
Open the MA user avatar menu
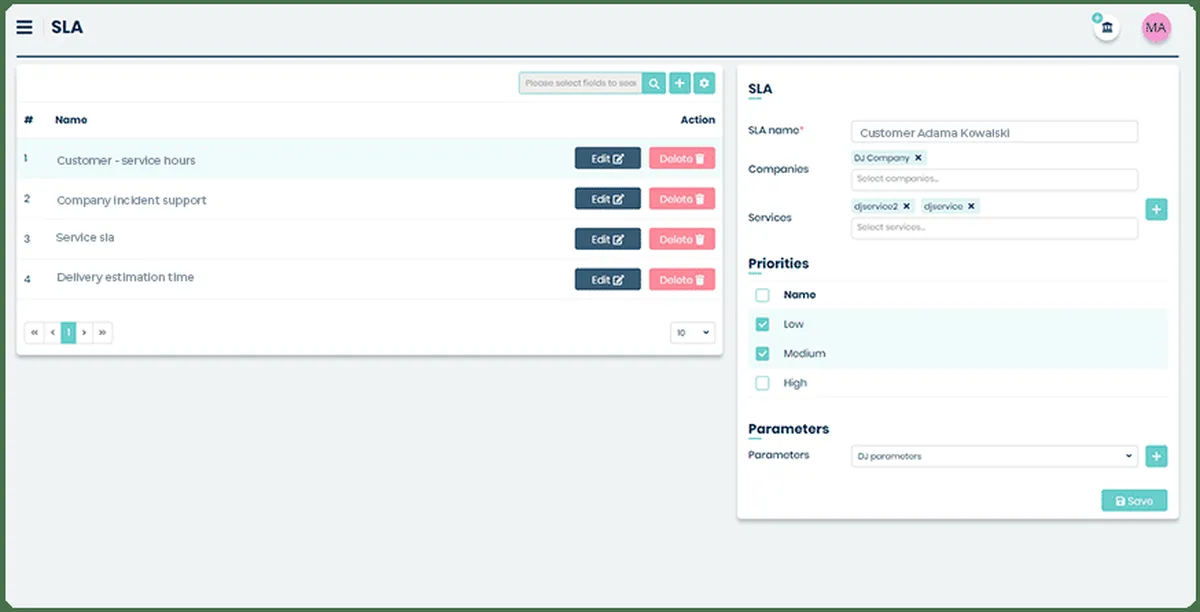1156,28
